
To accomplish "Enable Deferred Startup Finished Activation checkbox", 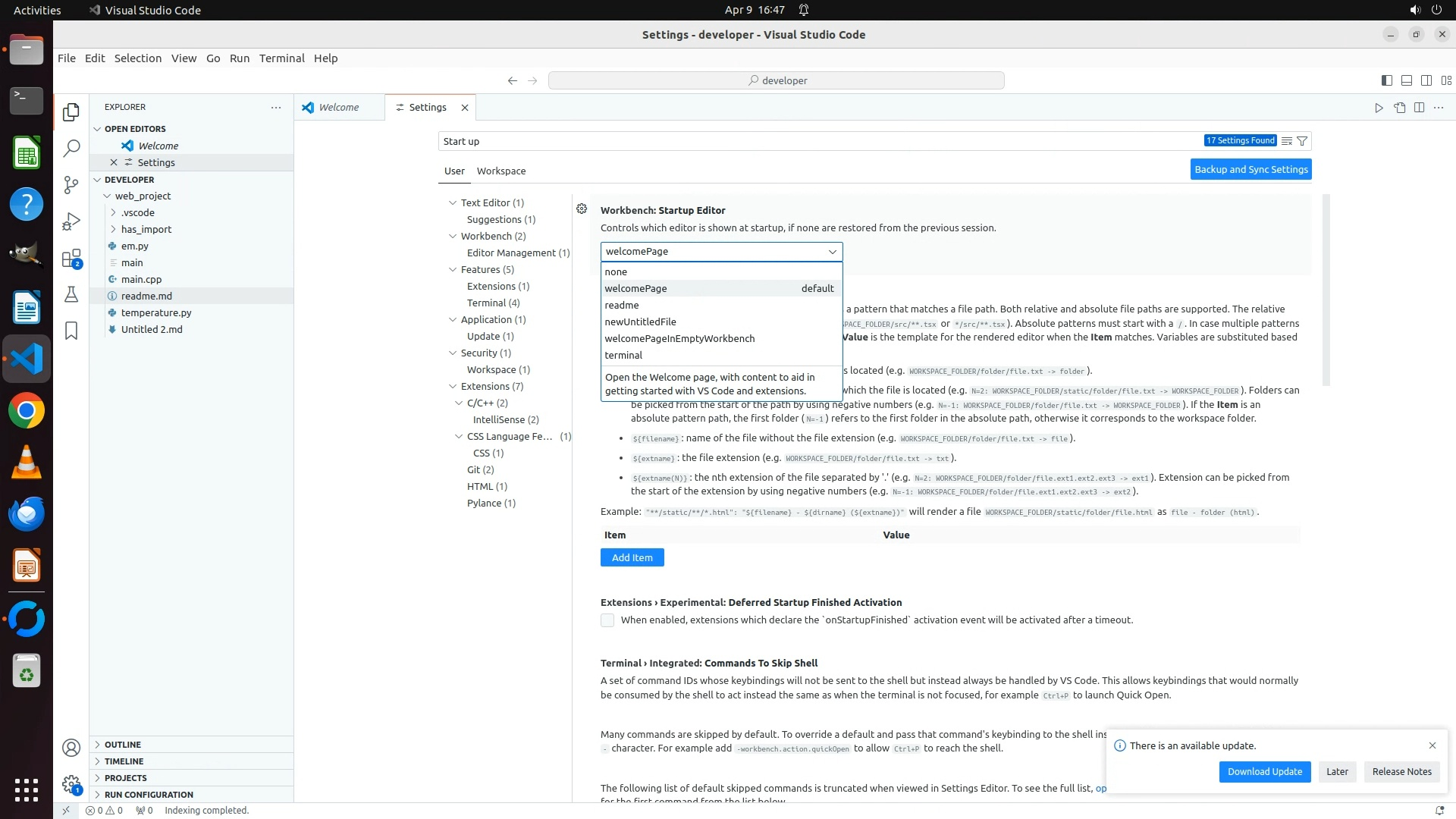I will pos(607,620).
